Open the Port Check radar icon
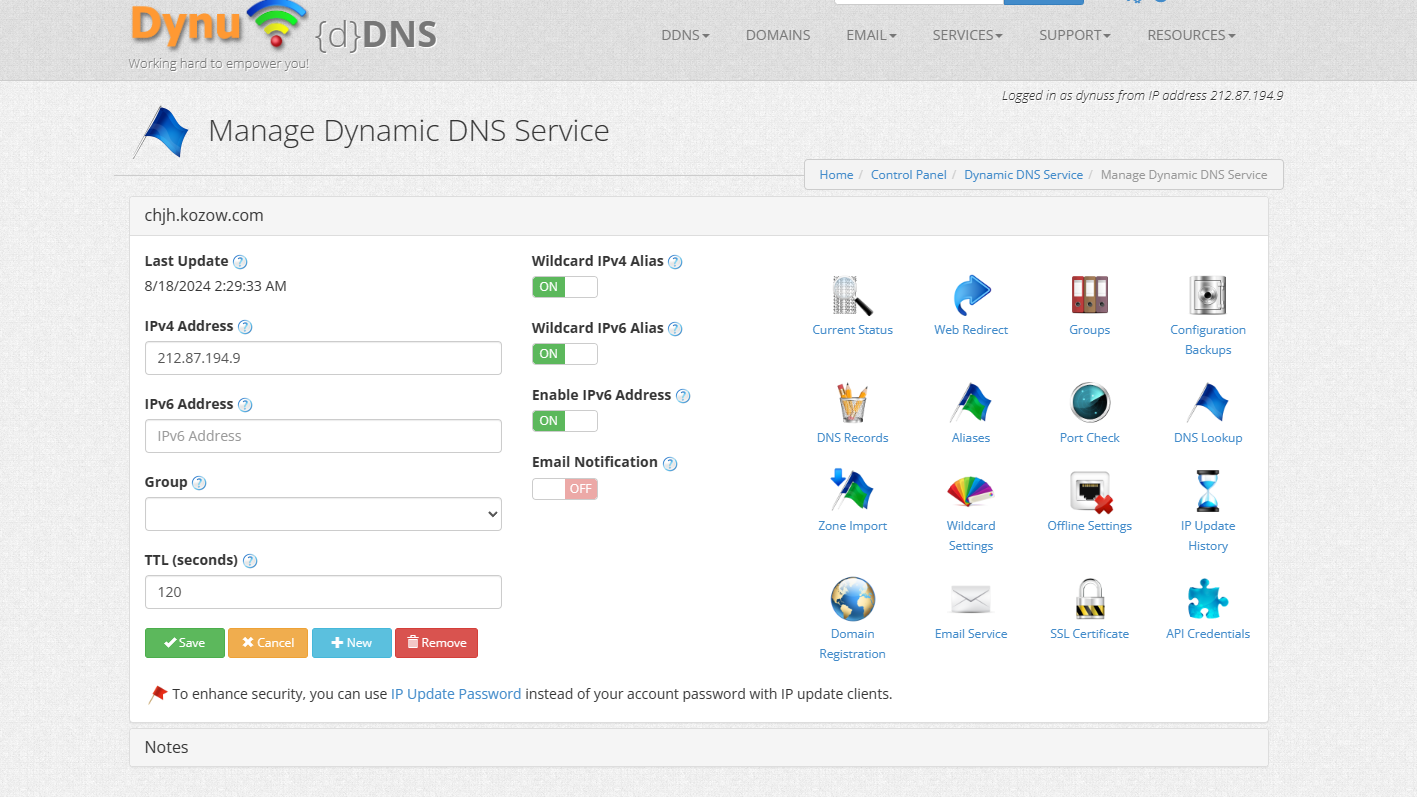This screenshot has height=797, width=1417. coord(1089,403)
